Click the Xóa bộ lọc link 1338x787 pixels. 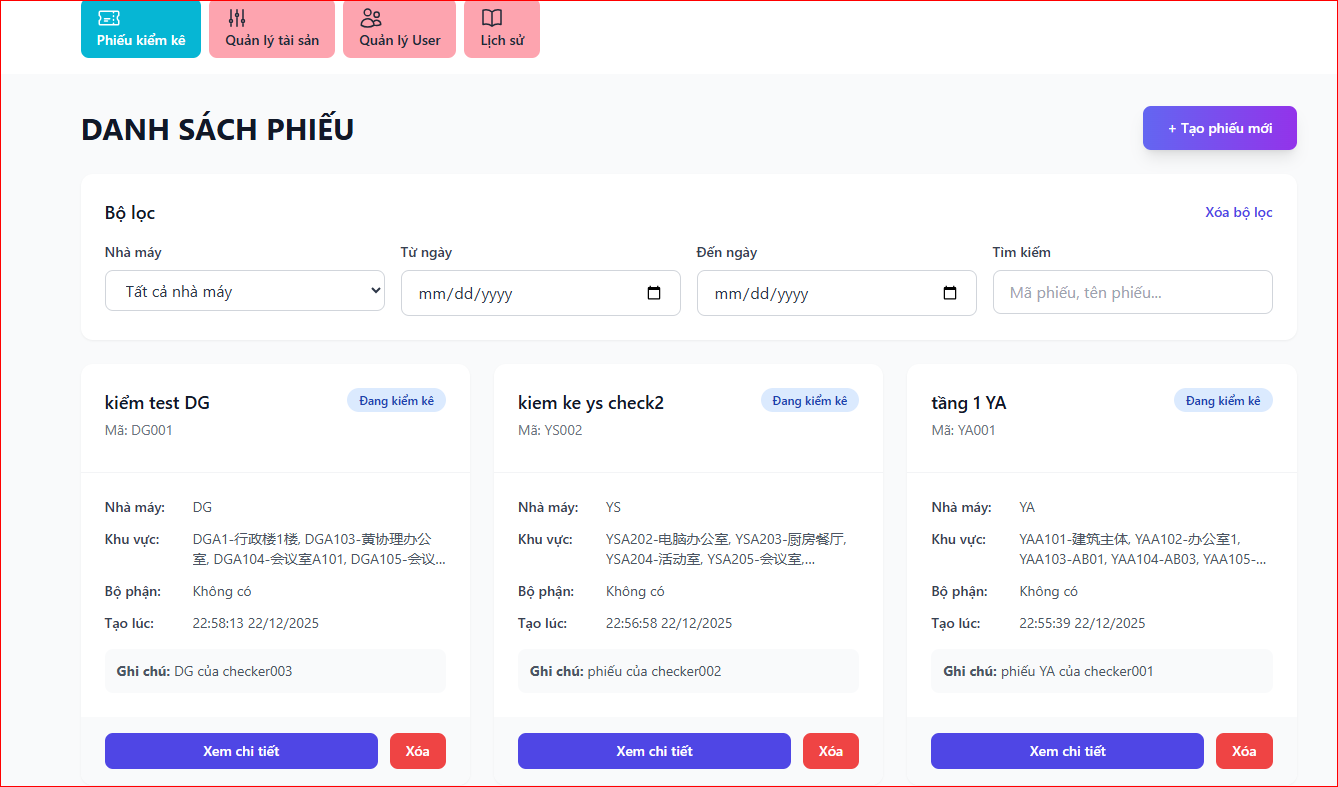point(1238,213)
